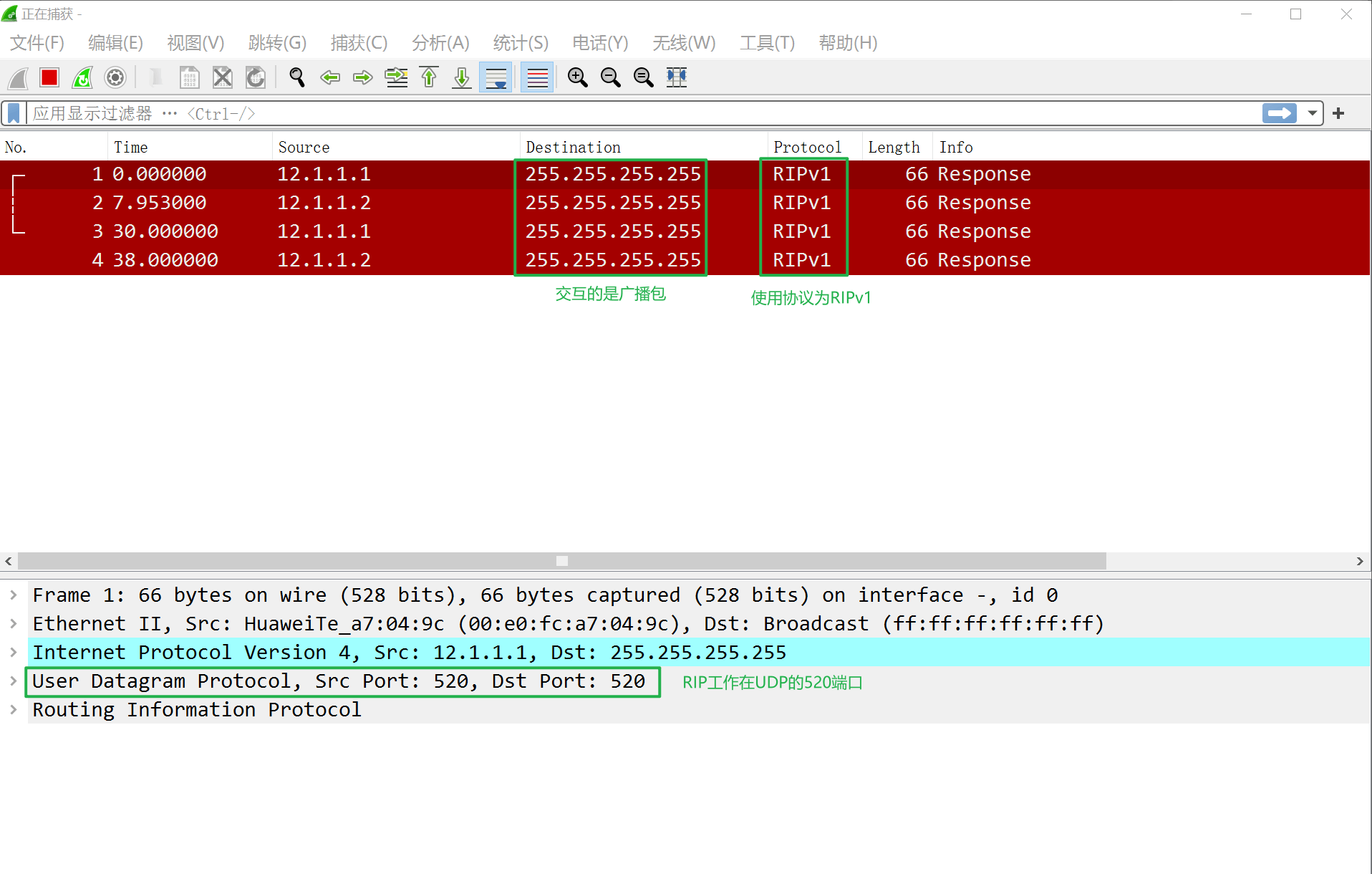Image resolution: width=1372 pixels, height=874 pixels.
Task: Open the display filter bookmark icon
Action: [x=14, y=113]
